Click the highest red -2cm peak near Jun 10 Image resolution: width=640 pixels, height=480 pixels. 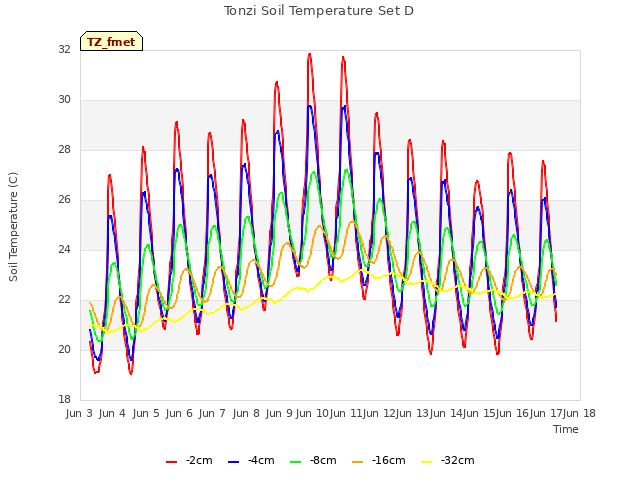(x=310, y=54)
